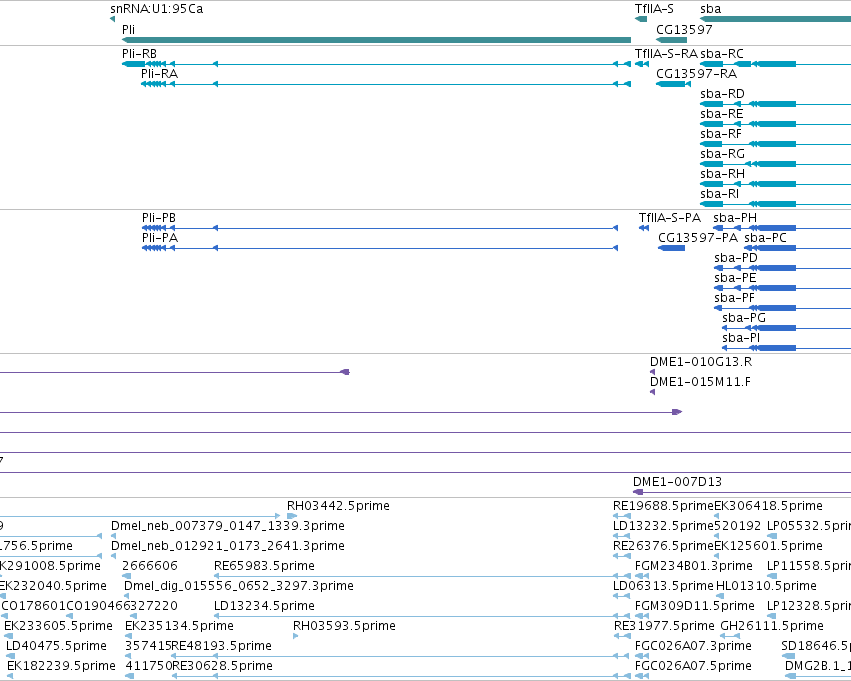Image resolution: width=851 pixels, height=681 pixels.
Task: Select the FGC026A07.5prime EST label
Action: [x=693, y=667]
